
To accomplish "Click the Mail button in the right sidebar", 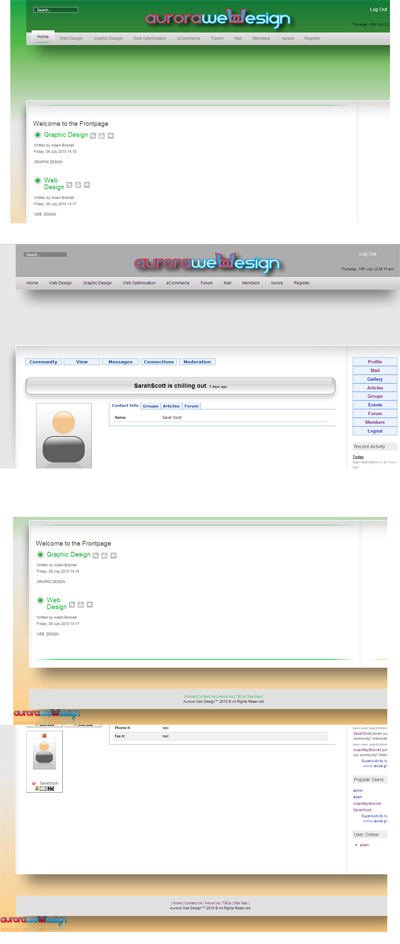I will click(x=375, y=370).
